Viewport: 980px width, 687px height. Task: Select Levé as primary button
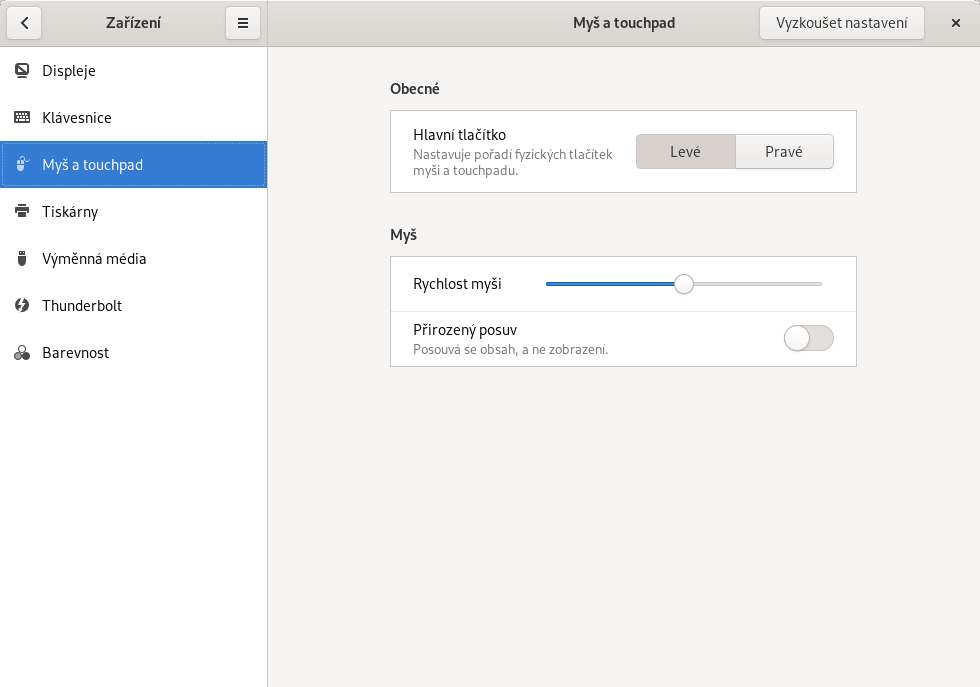tap(685, 152)
